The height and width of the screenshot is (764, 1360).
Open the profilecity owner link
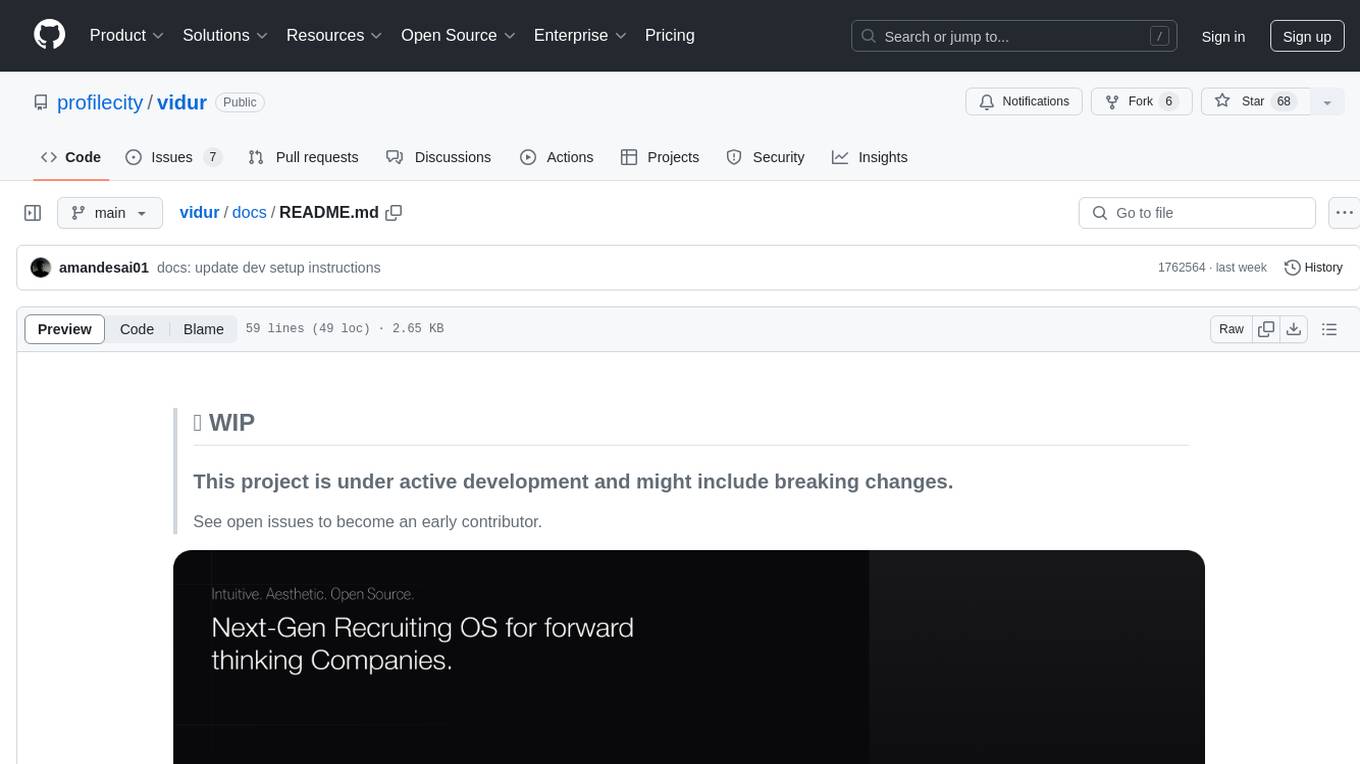point(100,102)
